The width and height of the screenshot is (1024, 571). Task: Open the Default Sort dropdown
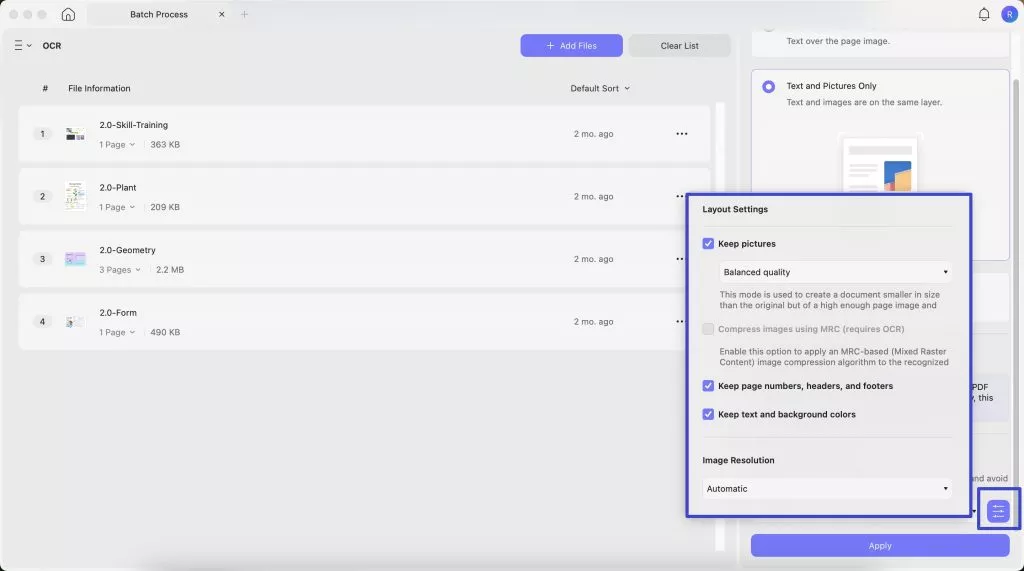click(600, 88)
